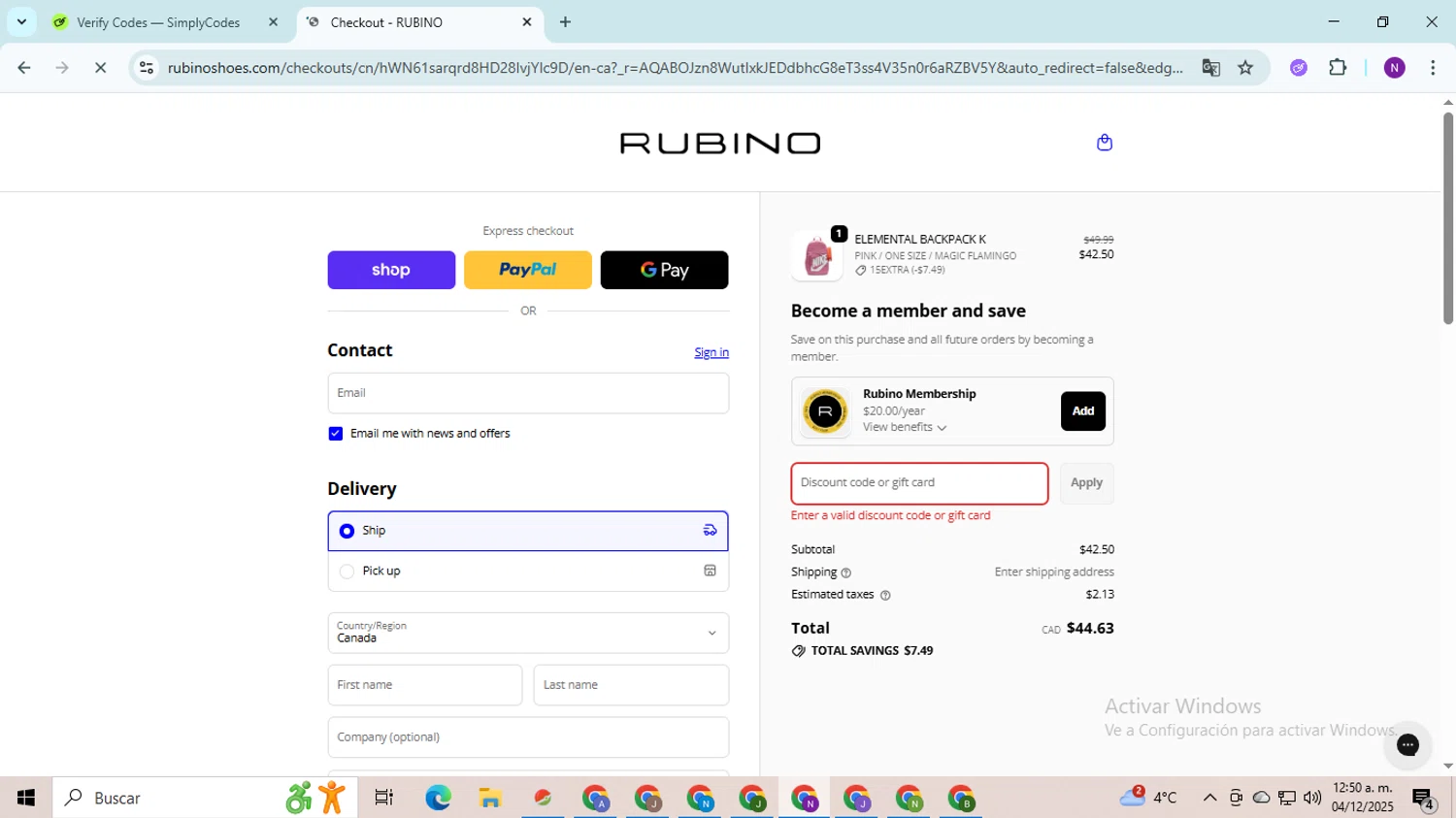Click the purple extension icon in toolbar
This screenshot has width=1456, height=818.
pyautogui.click(x=1299, y=68)
